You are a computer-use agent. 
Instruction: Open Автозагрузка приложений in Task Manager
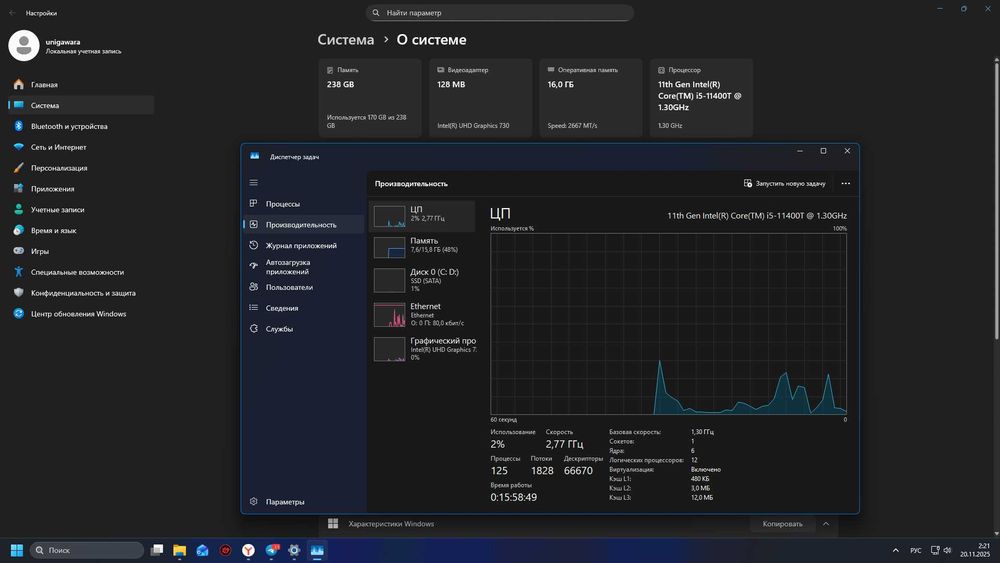coord(302,267)
